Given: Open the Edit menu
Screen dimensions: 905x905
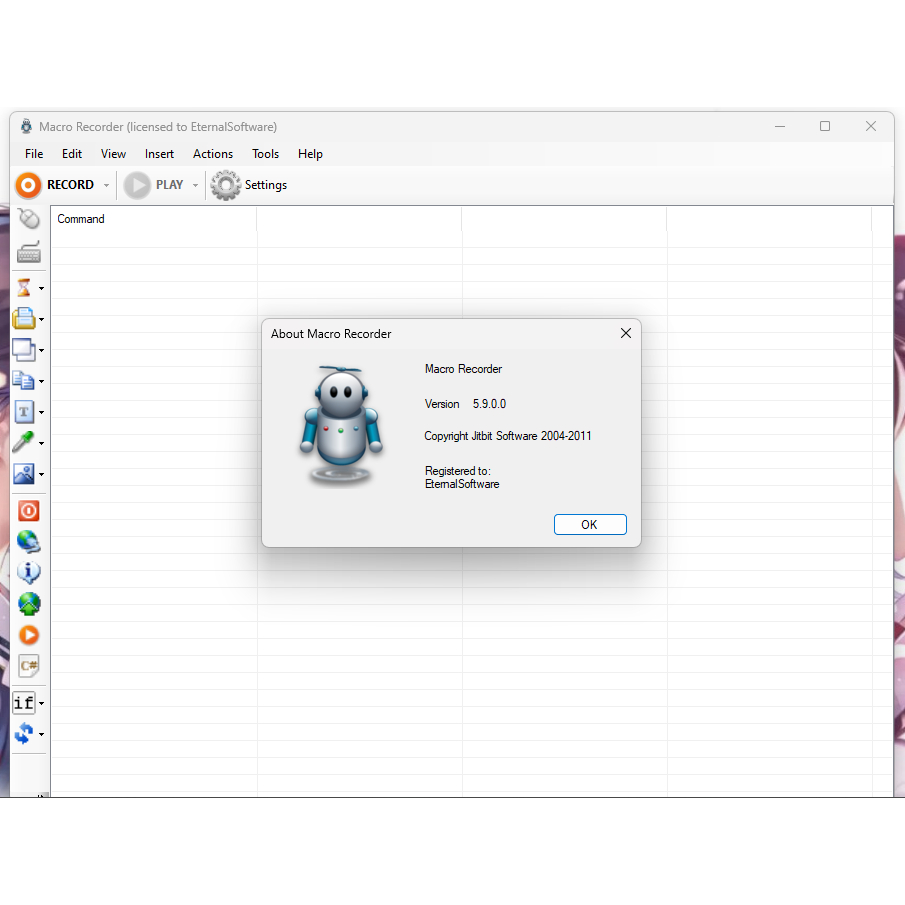Looking at the screenshot, I should point(72,154).
